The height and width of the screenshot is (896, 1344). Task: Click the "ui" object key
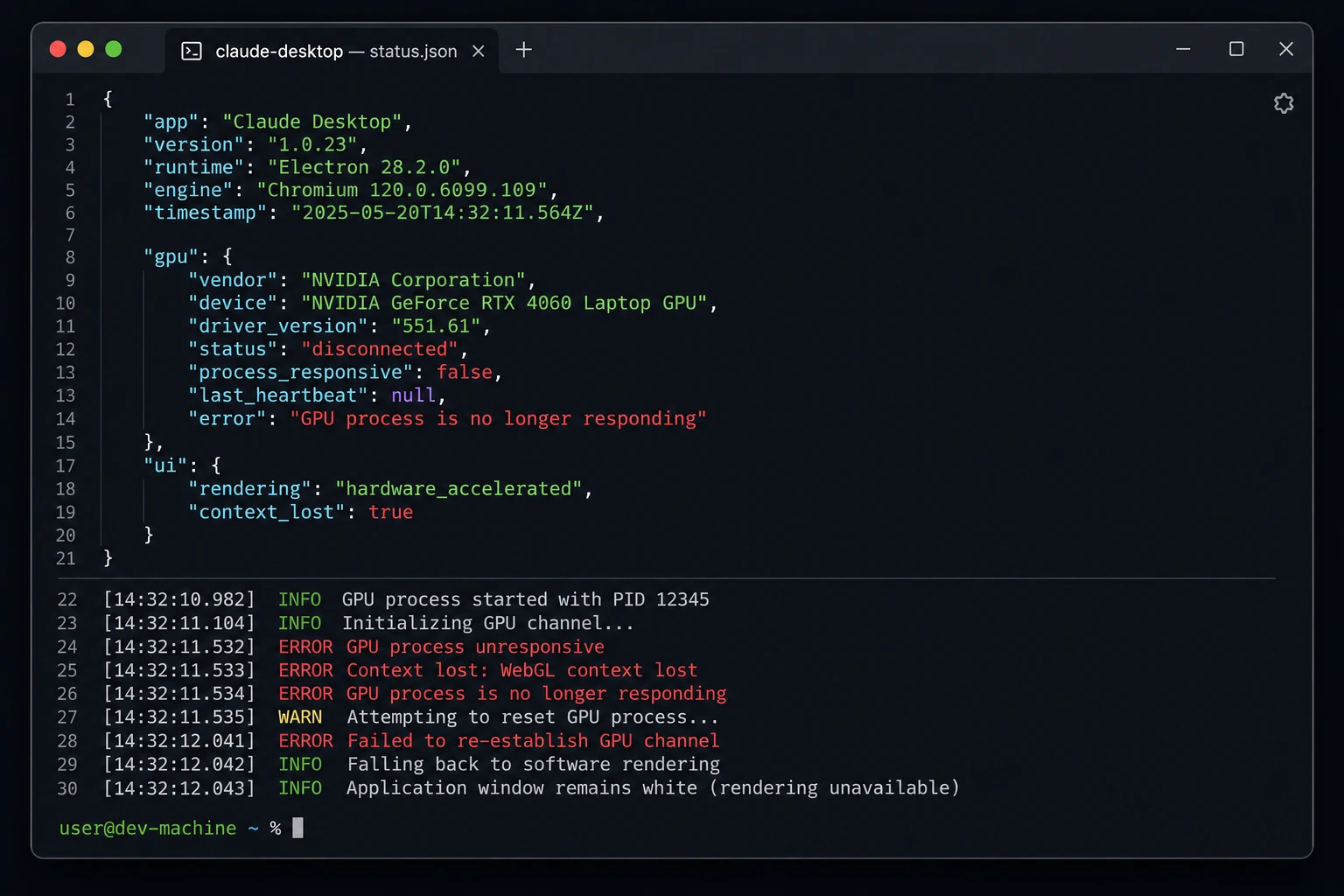(166, 465)
